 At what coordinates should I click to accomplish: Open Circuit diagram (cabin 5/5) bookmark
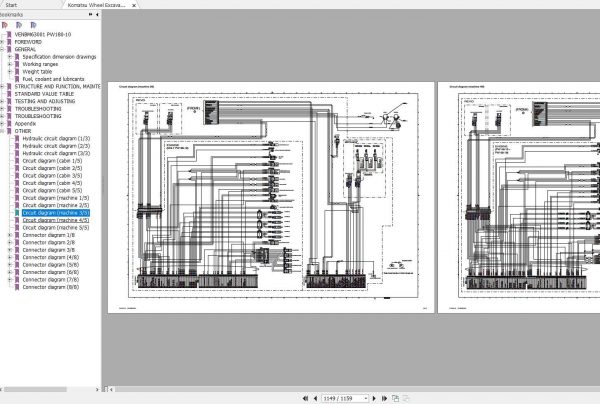click(x=52, y=191)
